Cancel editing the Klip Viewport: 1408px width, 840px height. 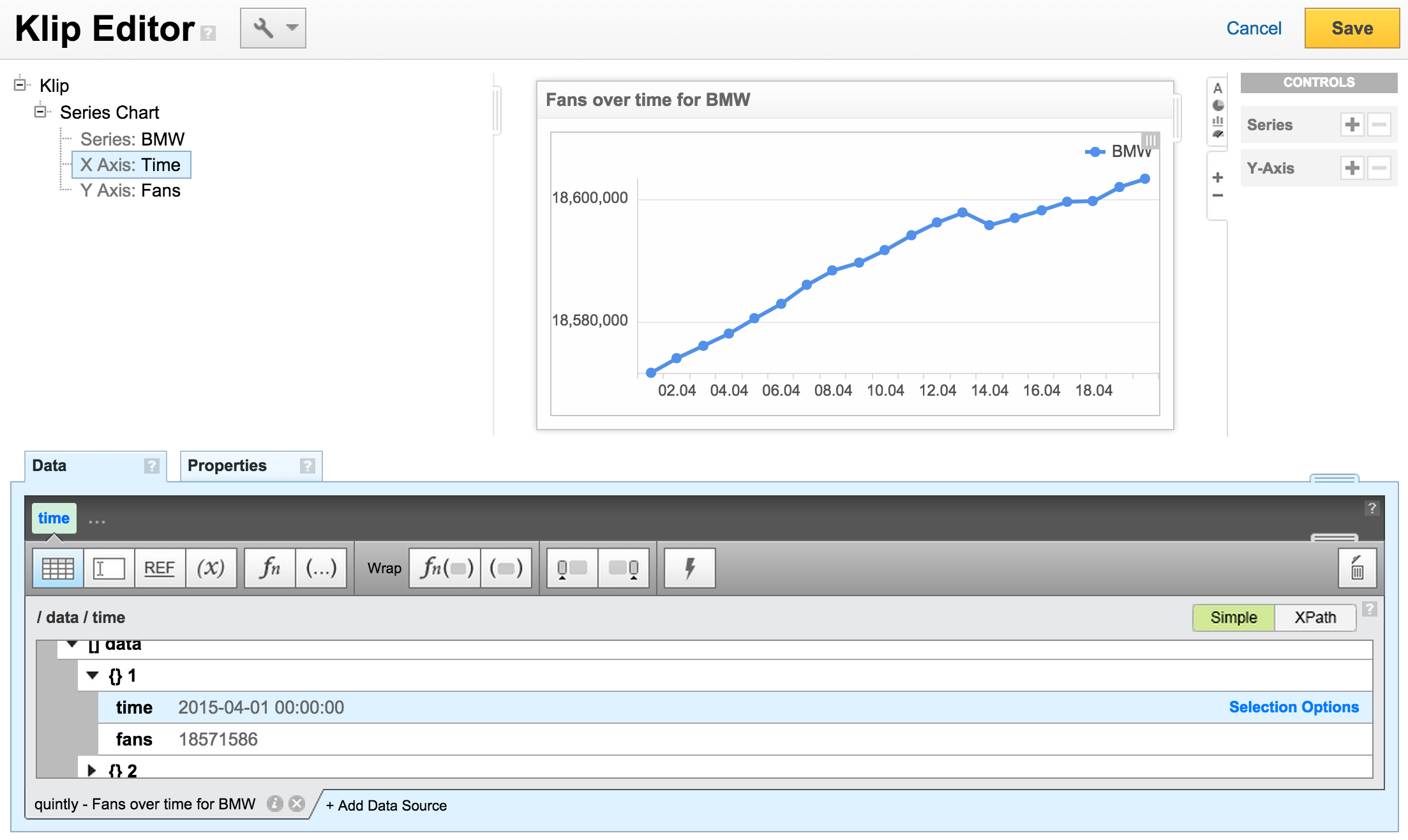(x=1254, y=28)
